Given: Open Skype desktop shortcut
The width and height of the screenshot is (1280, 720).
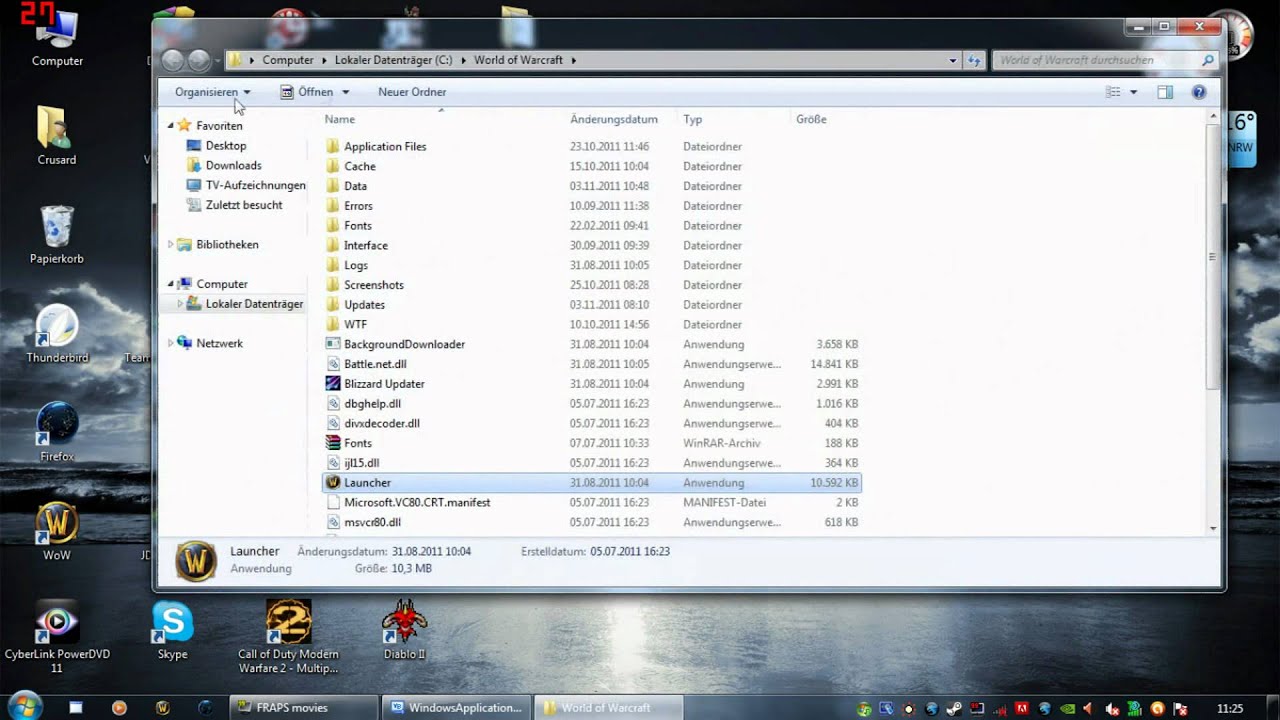Looking at the screenshot, I should 172,630.
